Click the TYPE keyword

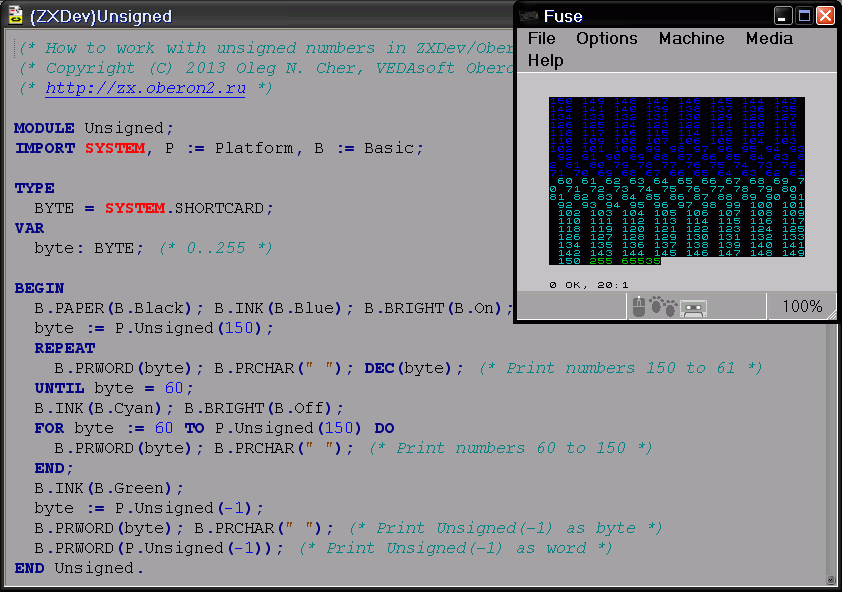34,189
